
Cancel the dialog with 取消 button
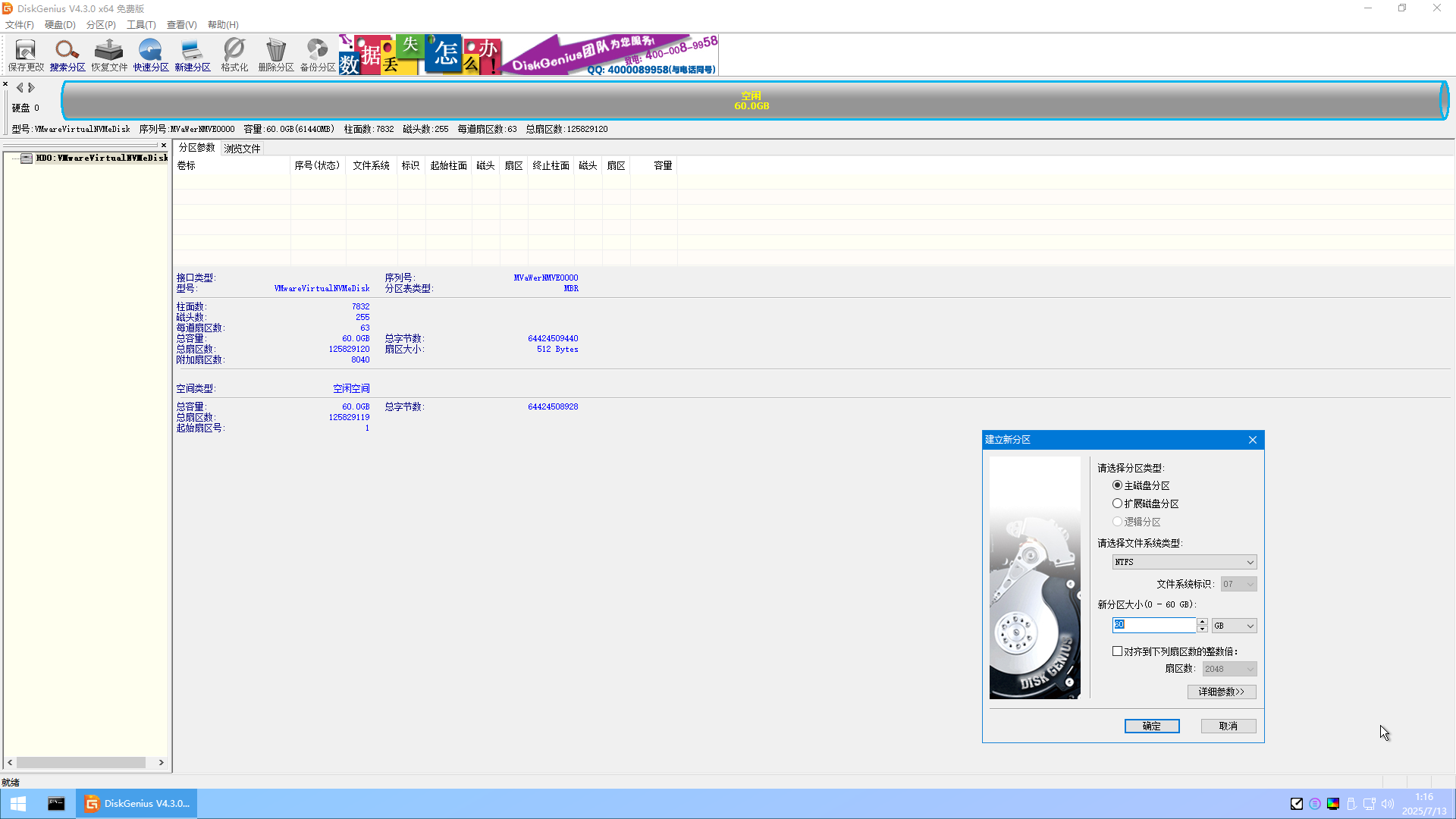point(1228,726)
